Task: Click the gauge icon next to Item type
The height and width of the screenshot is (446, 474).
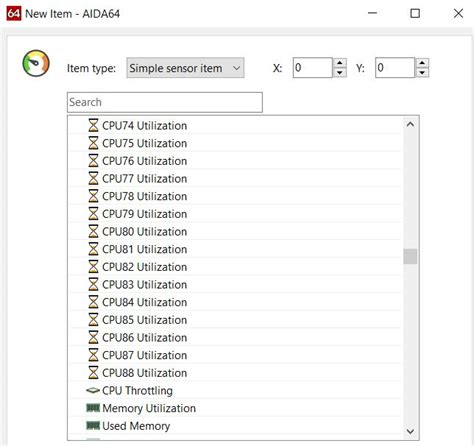Action: (x=36, y=63)
